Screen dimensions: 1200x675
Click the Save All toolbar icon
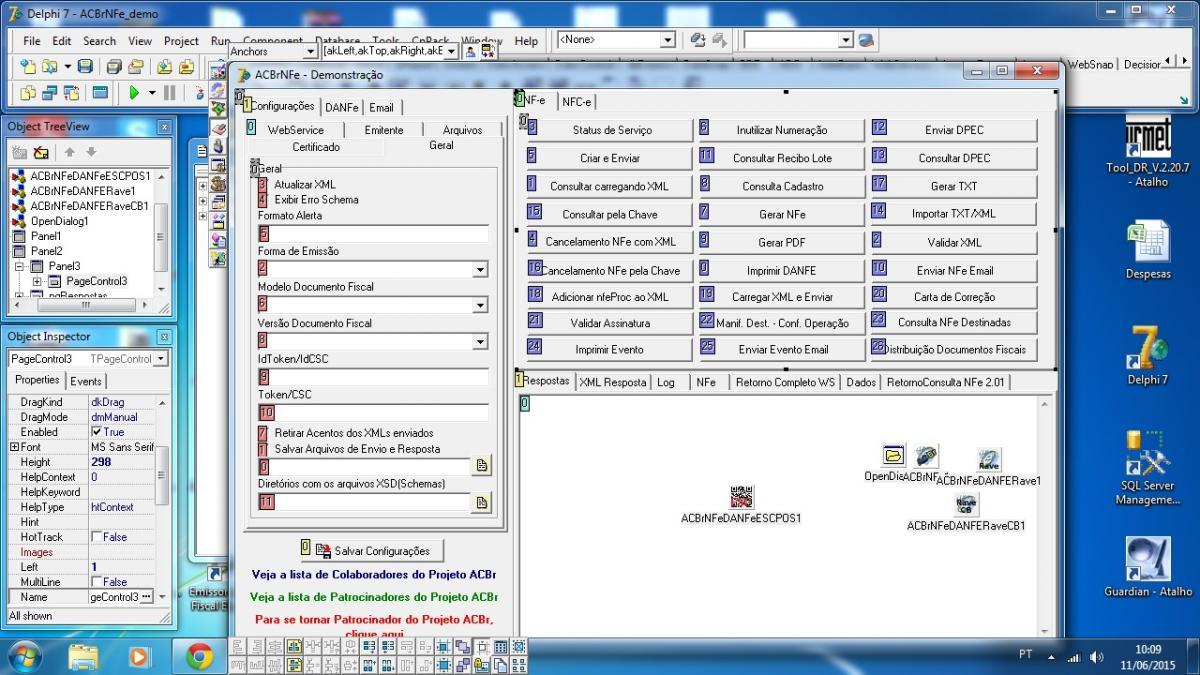(114, 67)
